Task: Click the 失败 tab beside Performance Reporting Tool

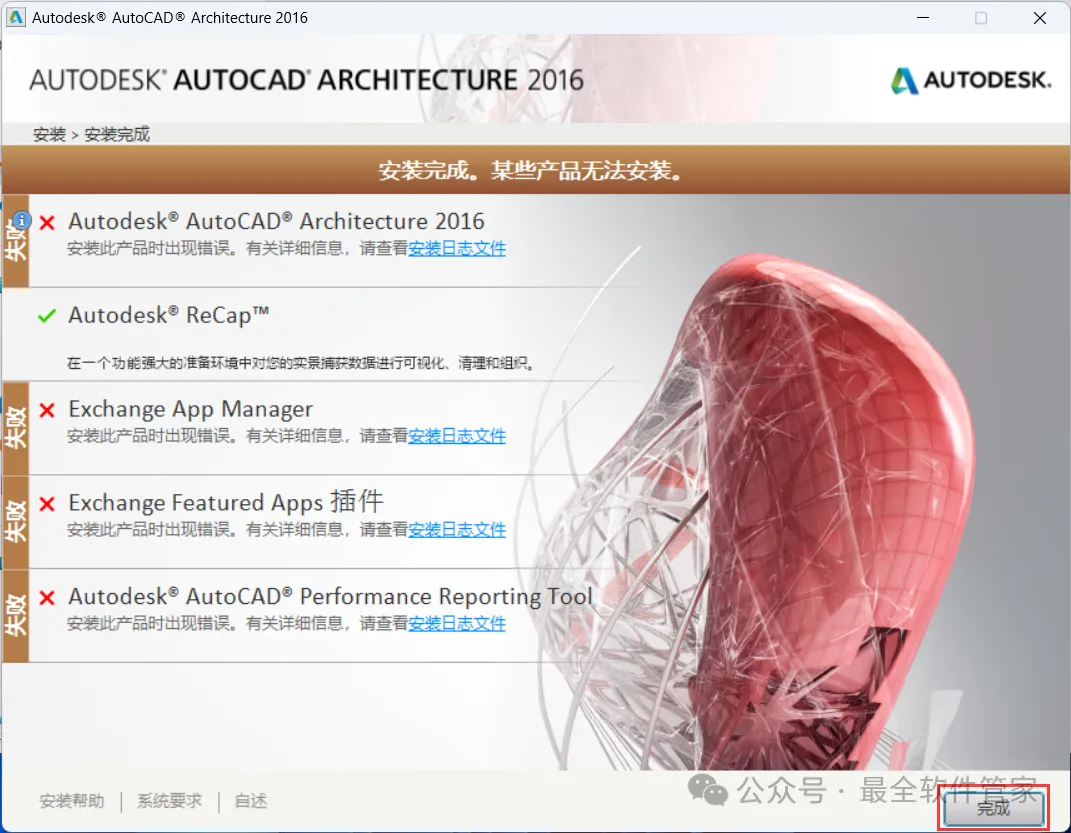Action: point(15,616)
